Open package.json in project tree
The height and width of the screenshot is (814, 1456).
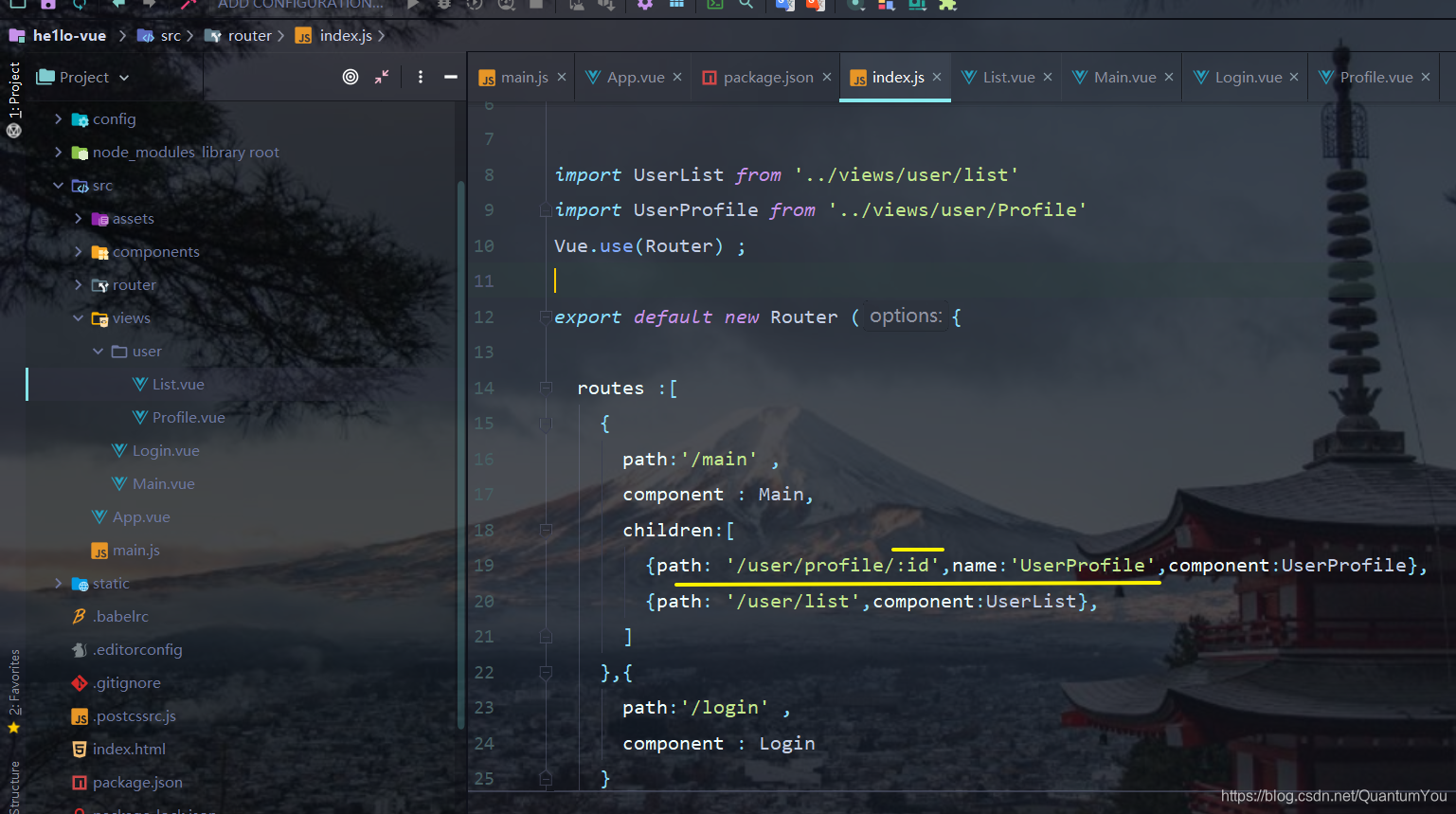click(127, 783)
